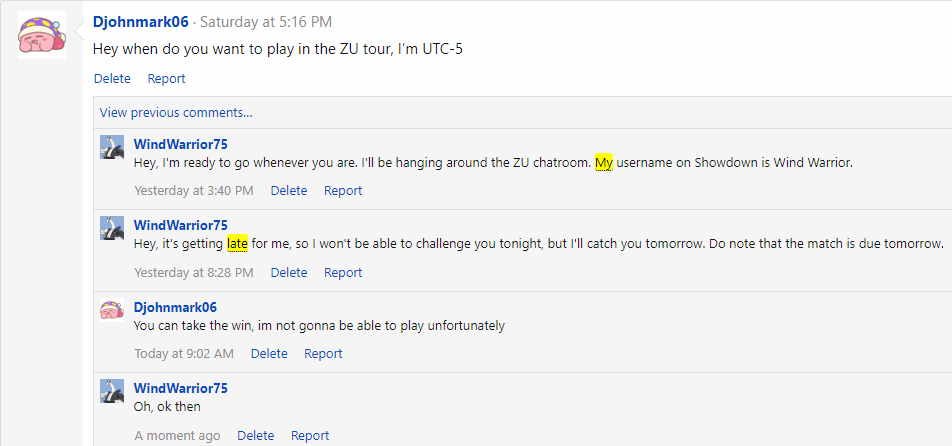This screenshot has width=952, height=446.
Task: Expand View previous comments
Action: (176, 112)
